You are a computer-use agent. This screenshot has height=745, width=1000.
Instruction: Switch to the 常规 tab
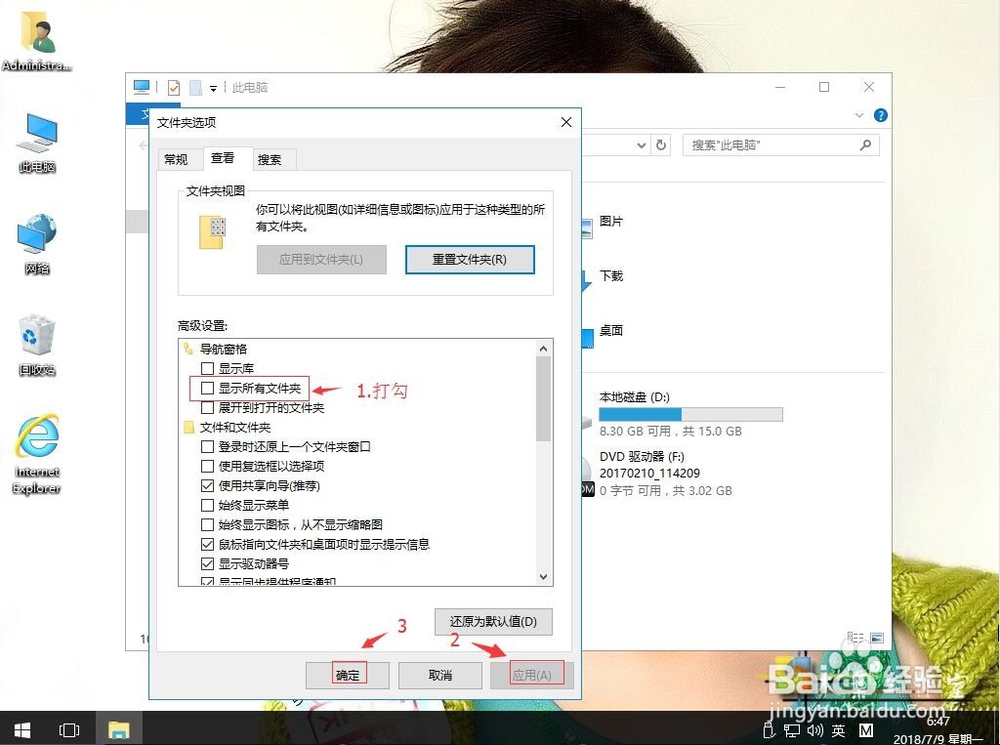176,158
